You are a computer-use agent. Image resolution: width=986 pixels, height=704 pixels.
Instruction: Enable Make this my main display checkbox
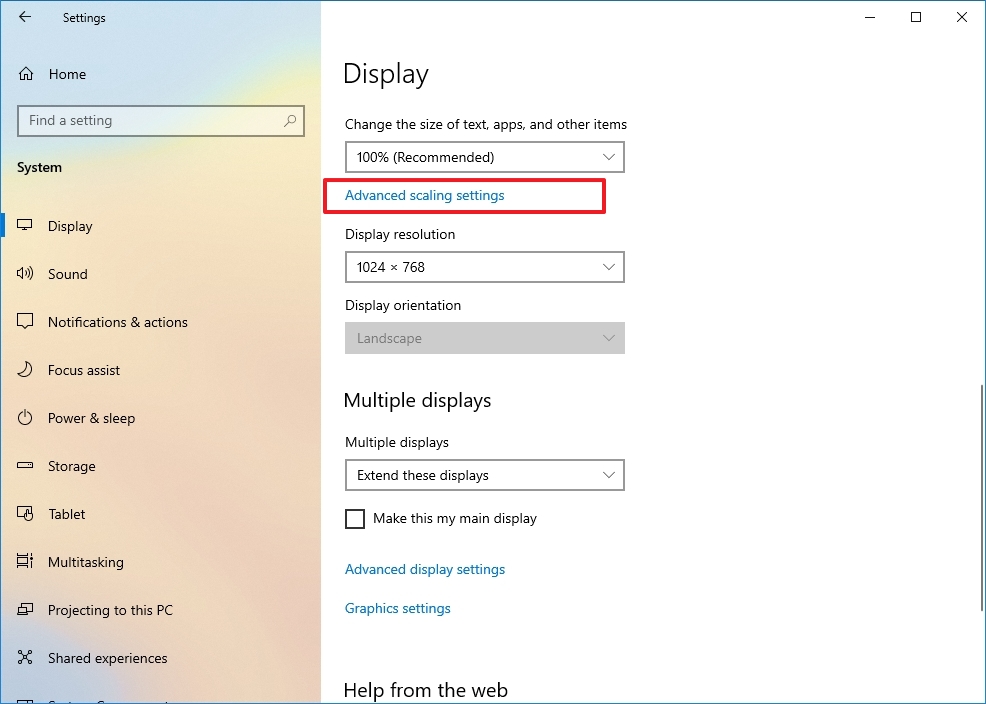(x=355, y=519)
